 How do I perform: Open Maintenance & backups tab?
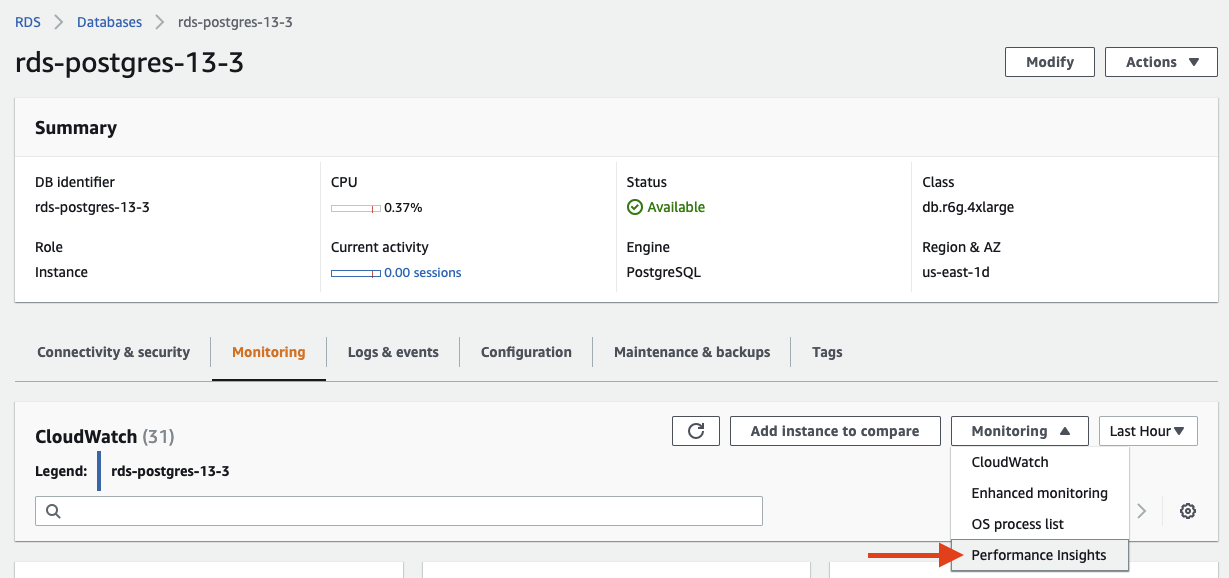tap(692, 352)
